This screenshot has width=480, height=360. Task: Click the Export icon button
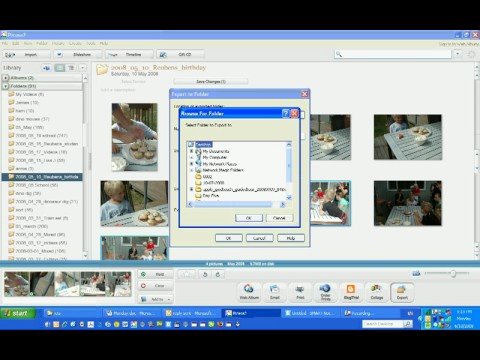[402, 292]
